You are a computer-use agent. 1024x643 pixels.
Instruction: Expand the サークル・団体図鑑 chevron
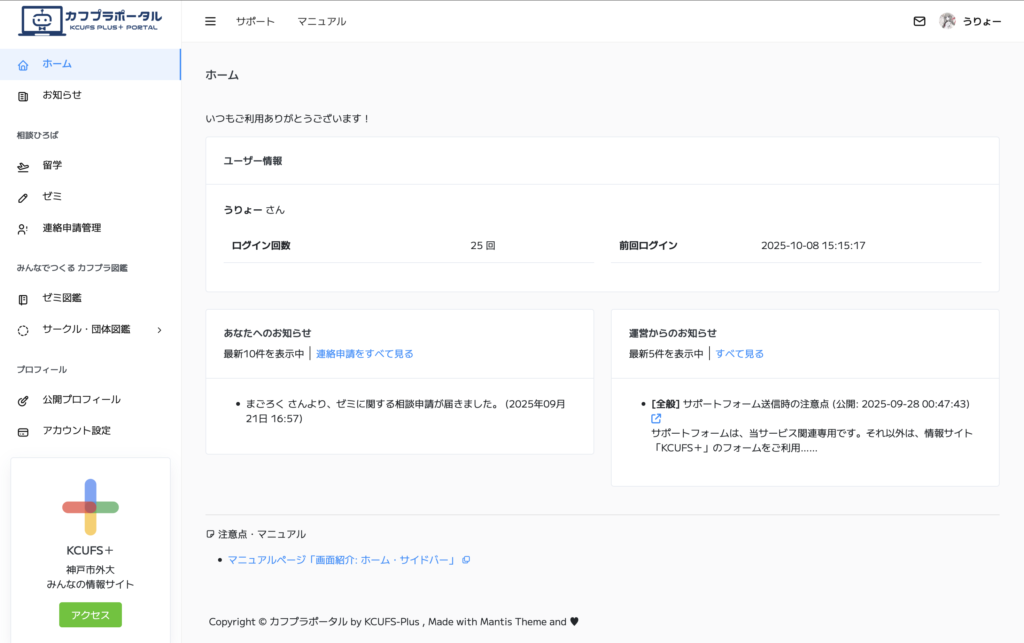coord(159,330)
